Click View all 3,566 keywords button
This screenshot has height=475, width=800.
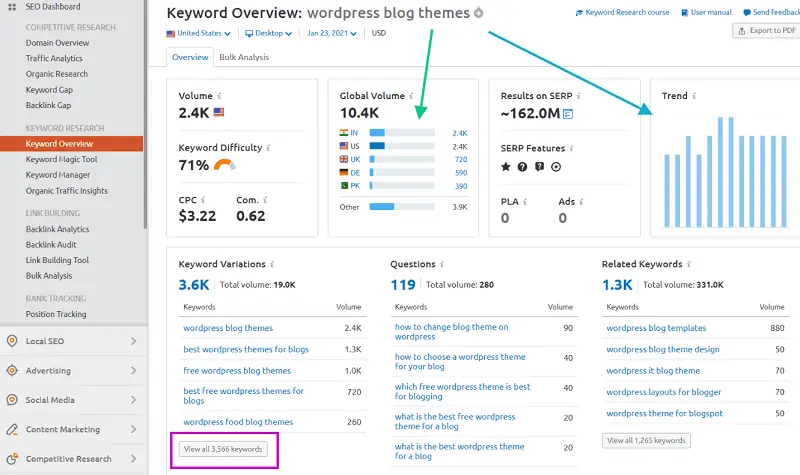pos(223,449)
